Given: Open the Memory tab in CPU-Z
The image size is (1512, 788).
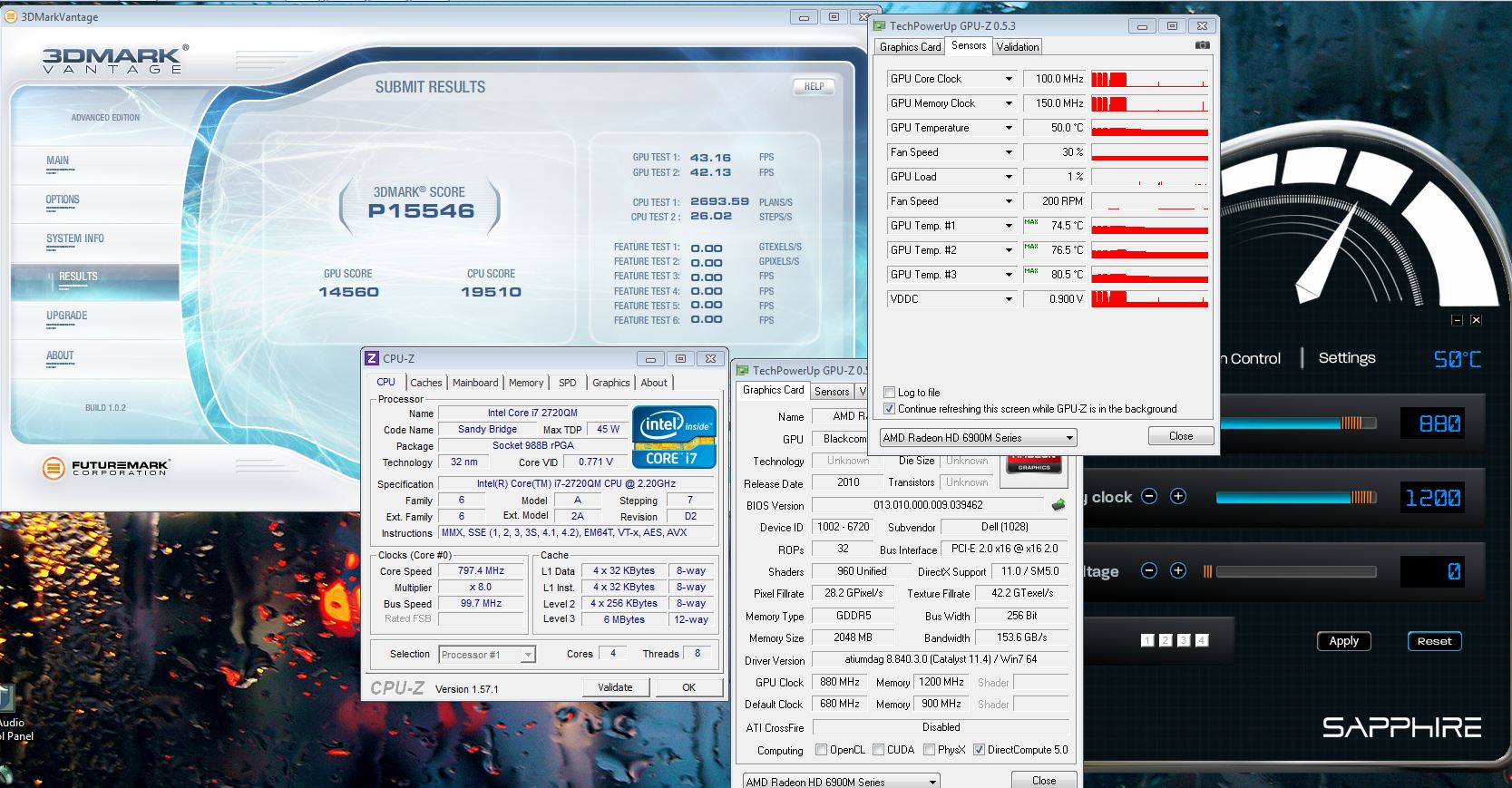Looking at the screenshot, I should point(526,383).
